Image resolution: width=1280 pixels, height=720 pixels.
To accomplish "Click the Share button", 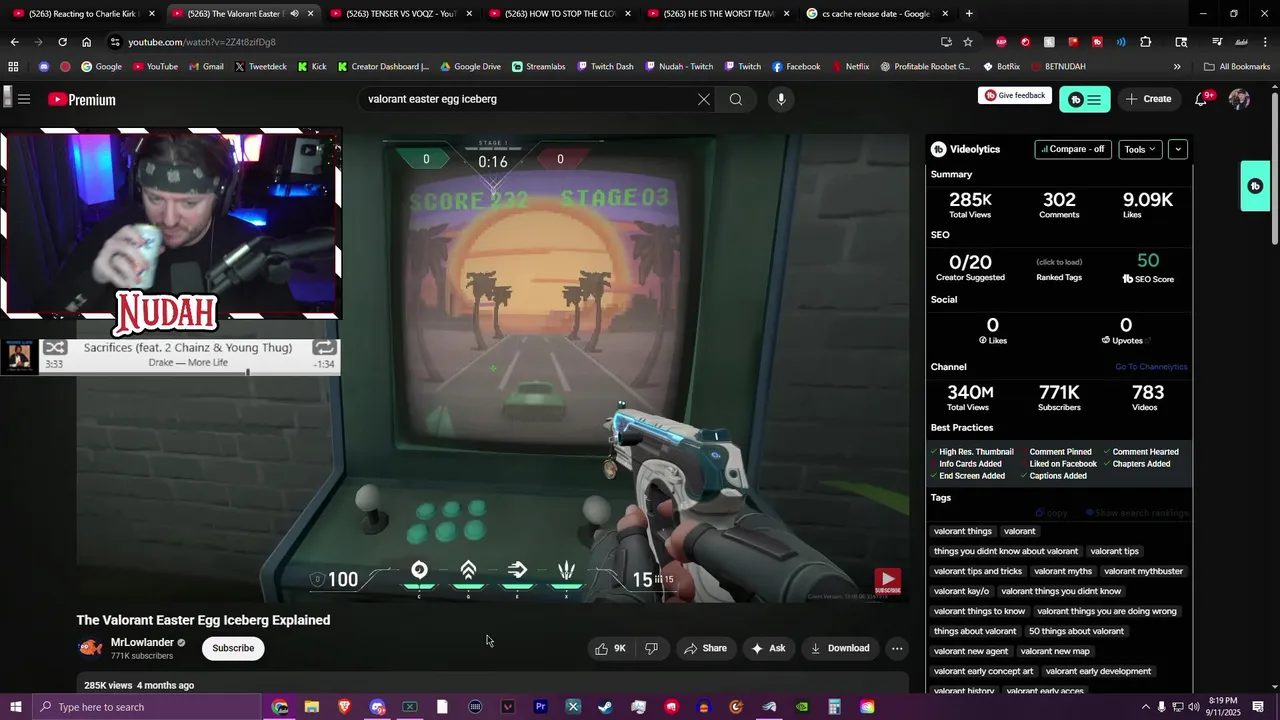I will tap(706, 648).
